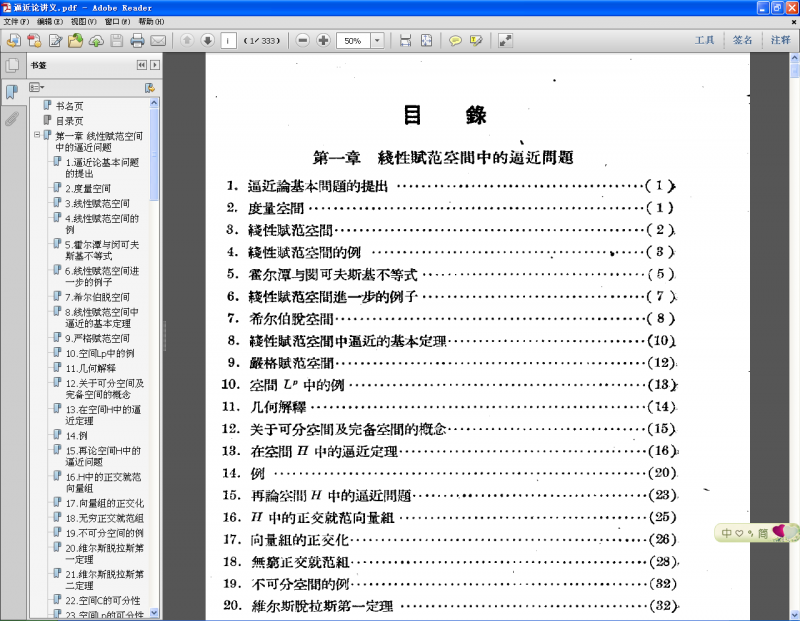
Task: Click the Print toolbar icon
Action: tap(137, 40)
